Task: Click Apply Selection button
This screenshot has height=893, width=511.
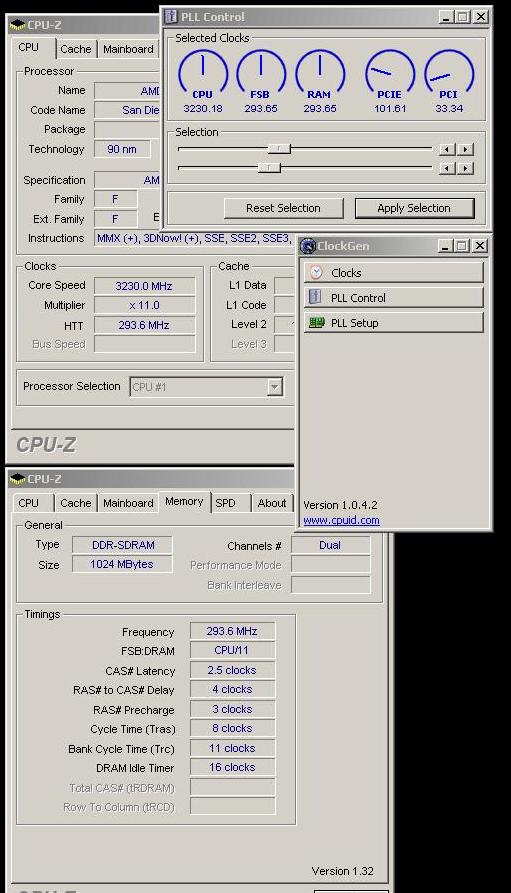Action: tap(414, 208)
